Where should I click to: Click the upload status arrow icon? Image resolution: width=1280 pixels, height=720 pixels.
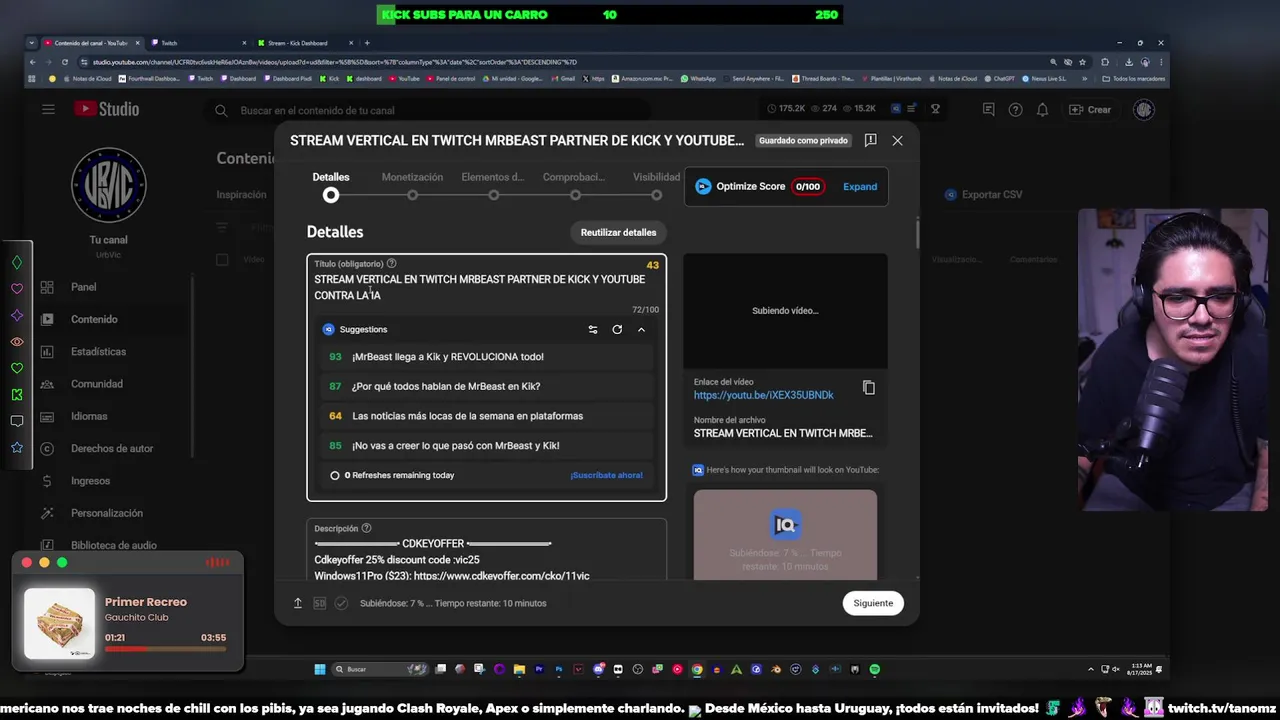pos(297,603)
